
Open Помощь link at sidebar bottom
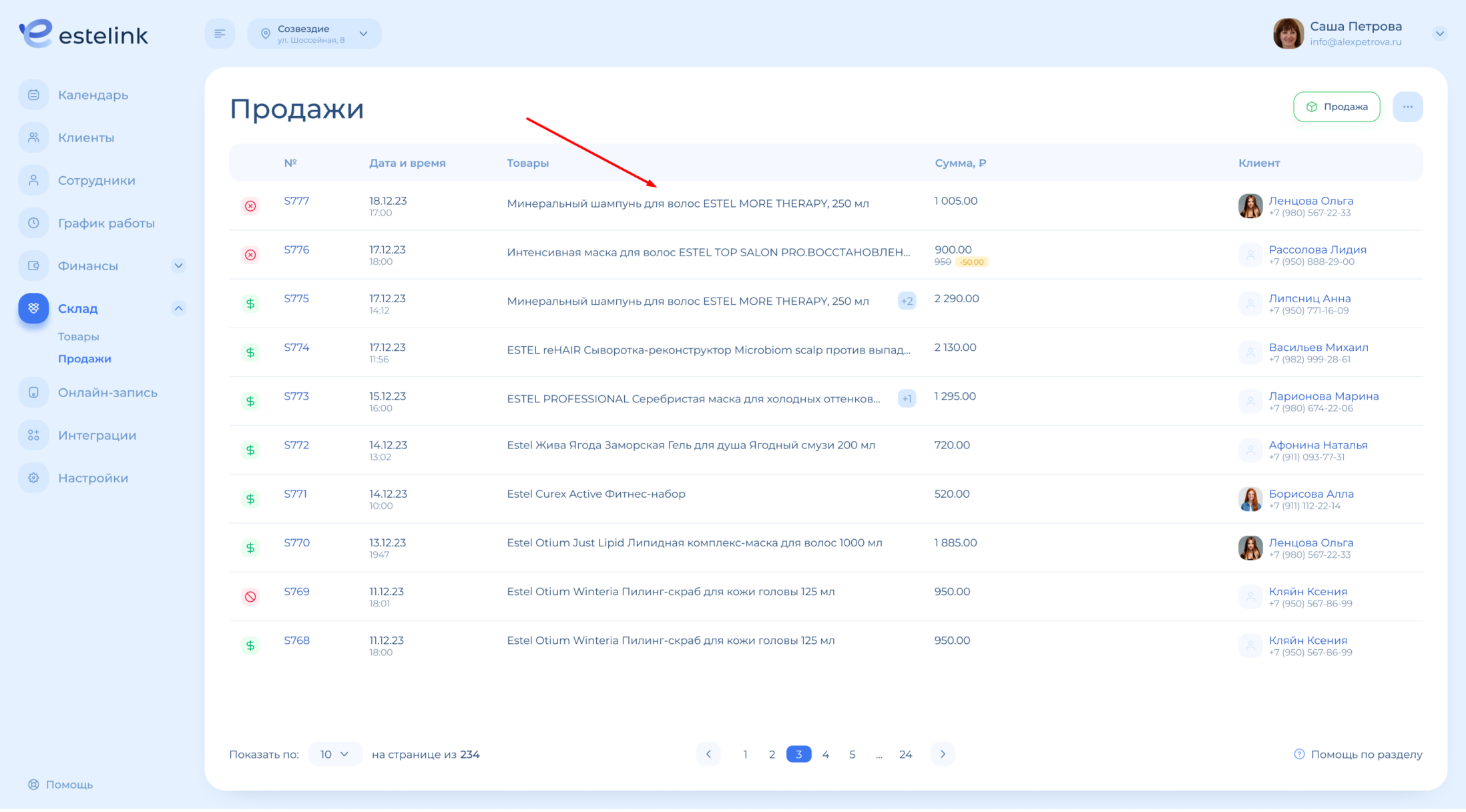pyautogui.click(x=60, y=785)
